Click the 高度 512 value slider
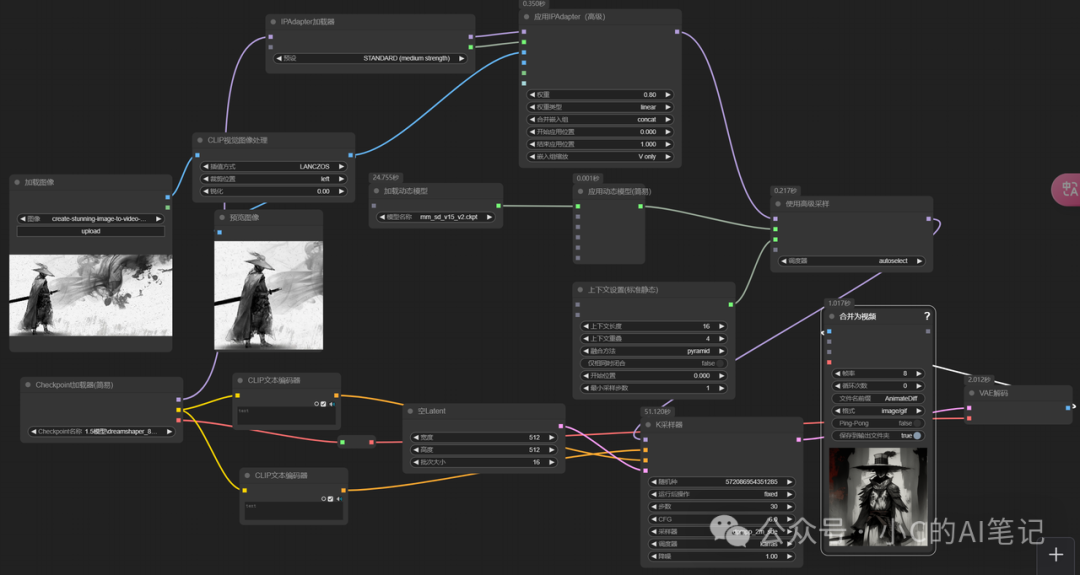The image size is (1080, 575). coord(484,450)
